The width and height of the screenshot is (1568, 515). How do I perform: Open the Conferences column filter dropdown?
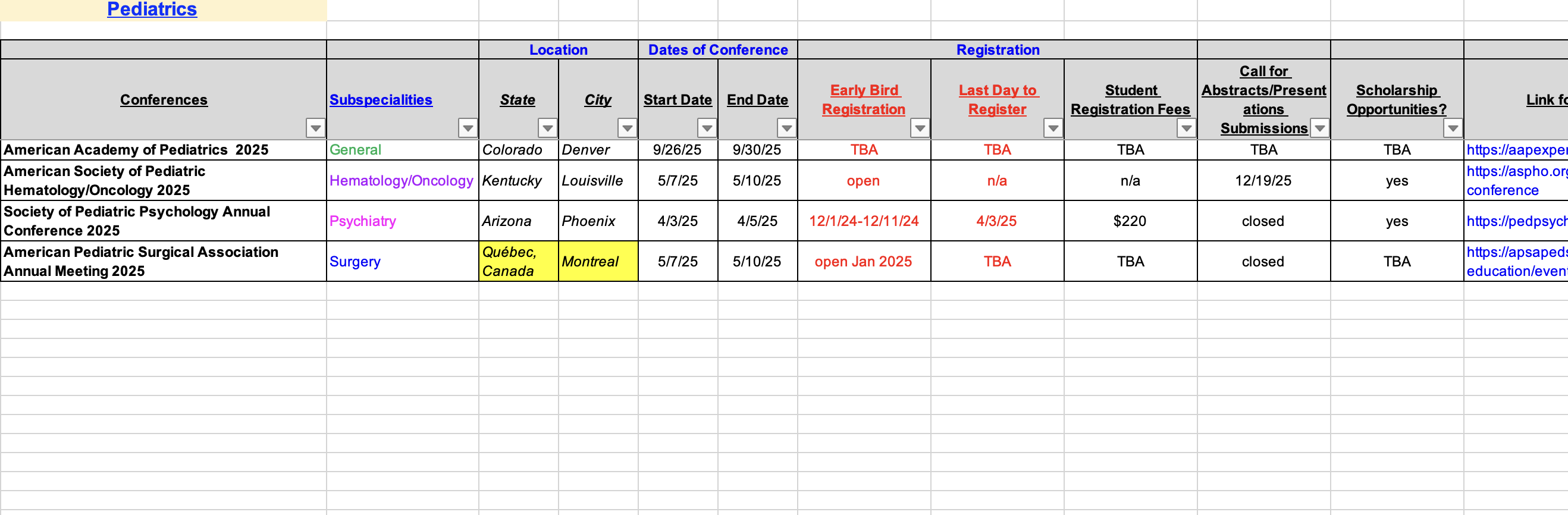coord(315,128)
